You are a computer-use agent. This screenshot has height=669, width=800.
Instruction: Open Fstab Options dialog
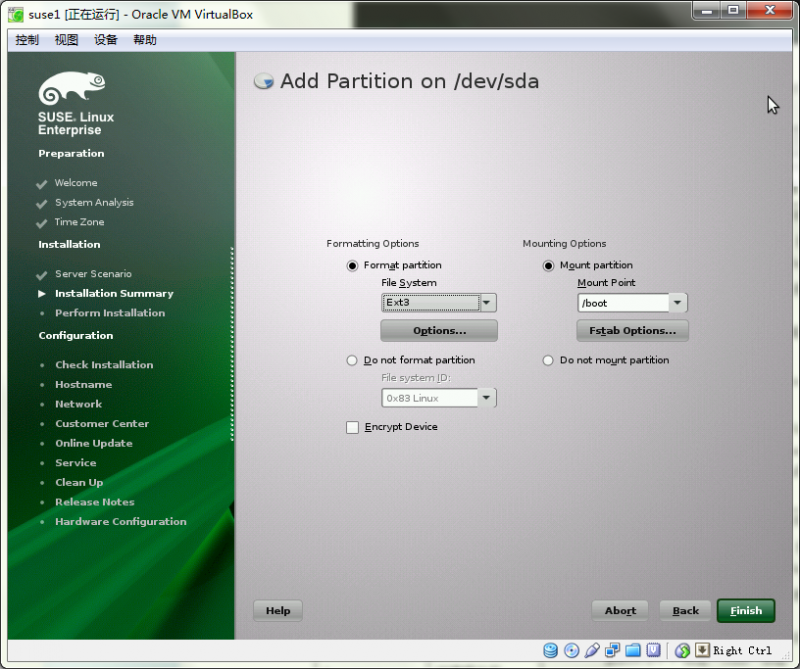[x=632, y=330]
